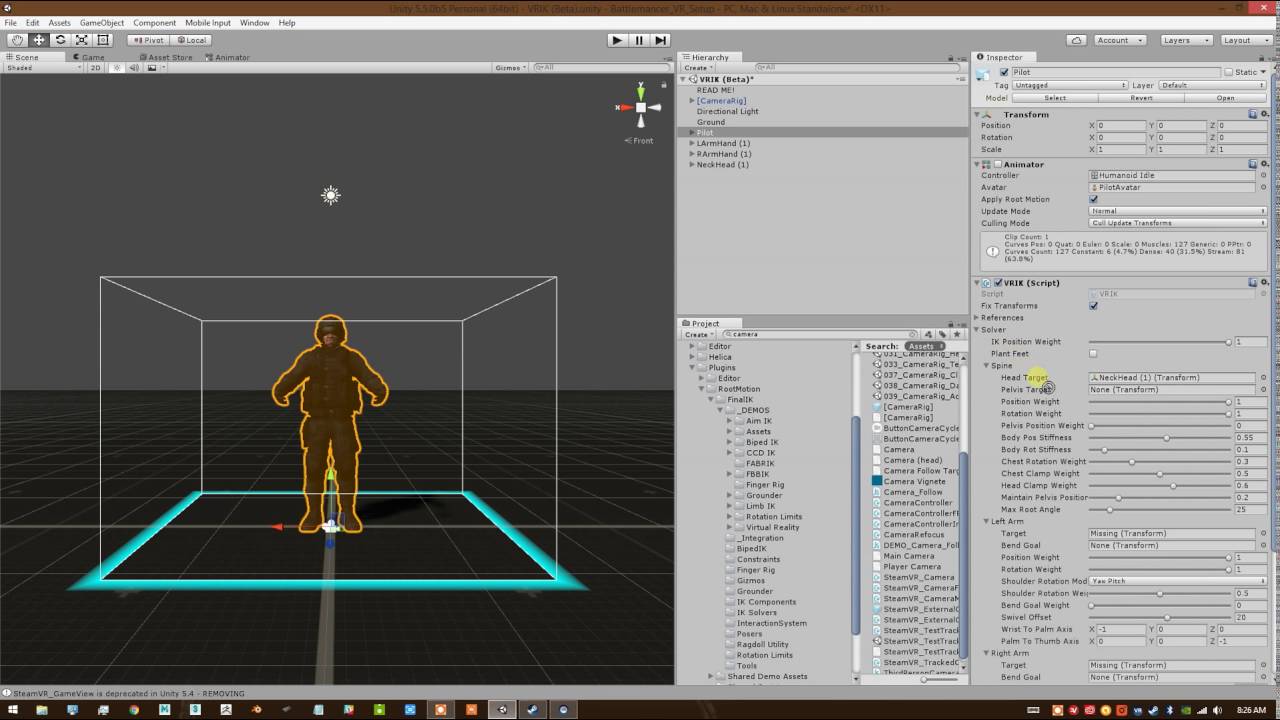Image resolution: width=1280 pixels, height=720 pixels.
Task: Click the Directional Light sun gizmo in scene
Action: click(331, 195)
